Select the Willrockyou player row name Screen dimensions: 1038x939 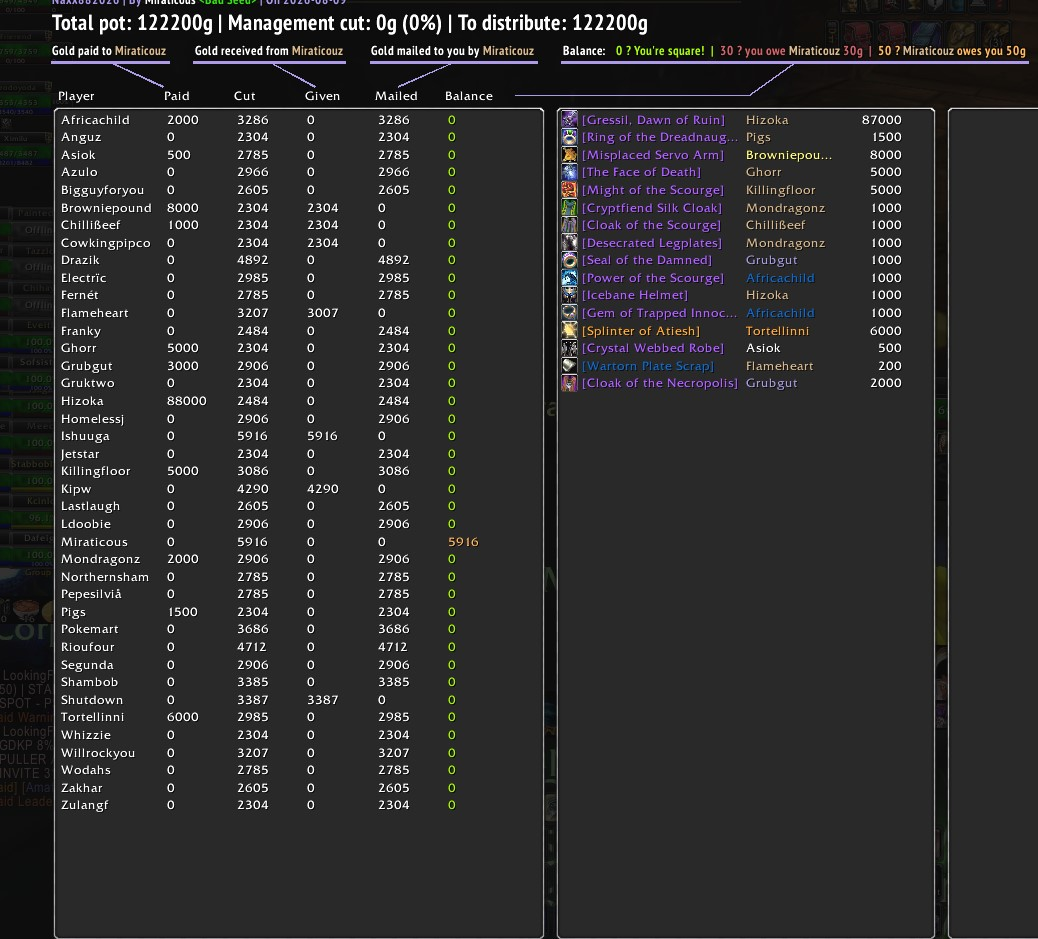tap(98, 753)
